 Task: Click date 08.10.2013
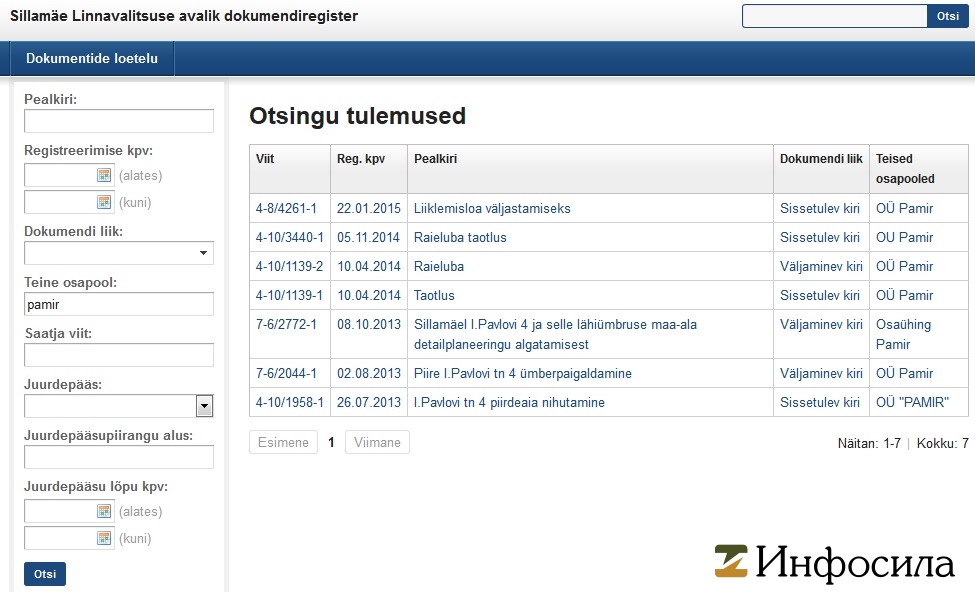[369, 325]
